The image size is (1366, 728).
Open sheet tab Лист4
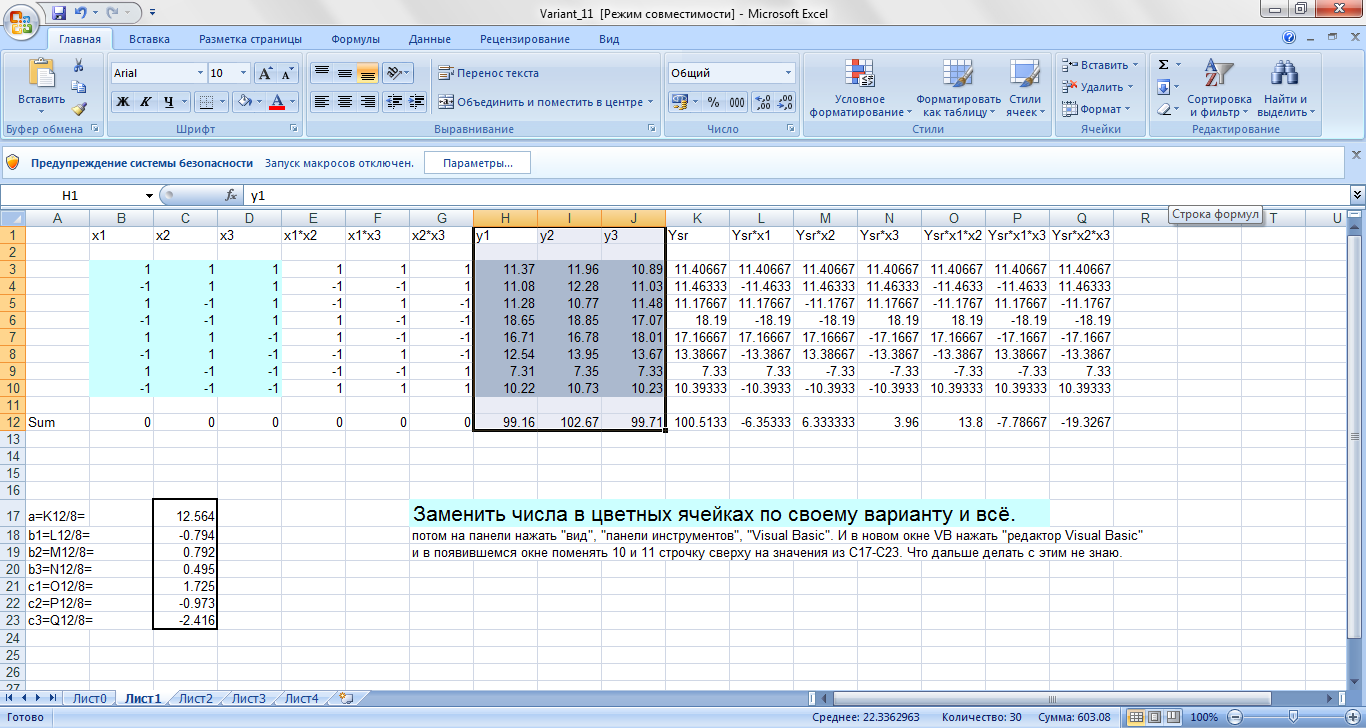[x=302, y=699]
